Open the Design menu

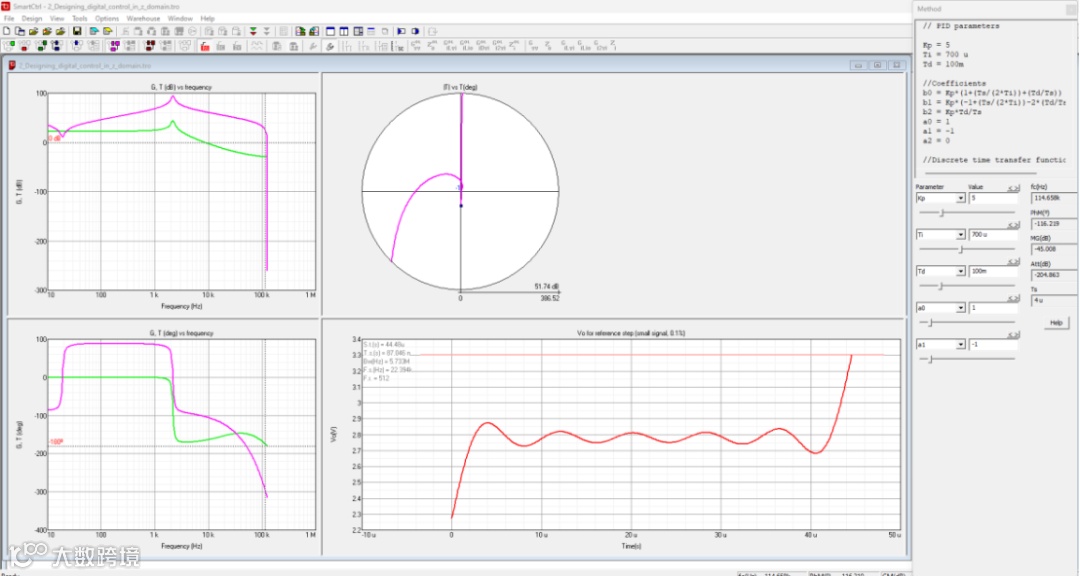pyautogui.click(x=32, y=18)
